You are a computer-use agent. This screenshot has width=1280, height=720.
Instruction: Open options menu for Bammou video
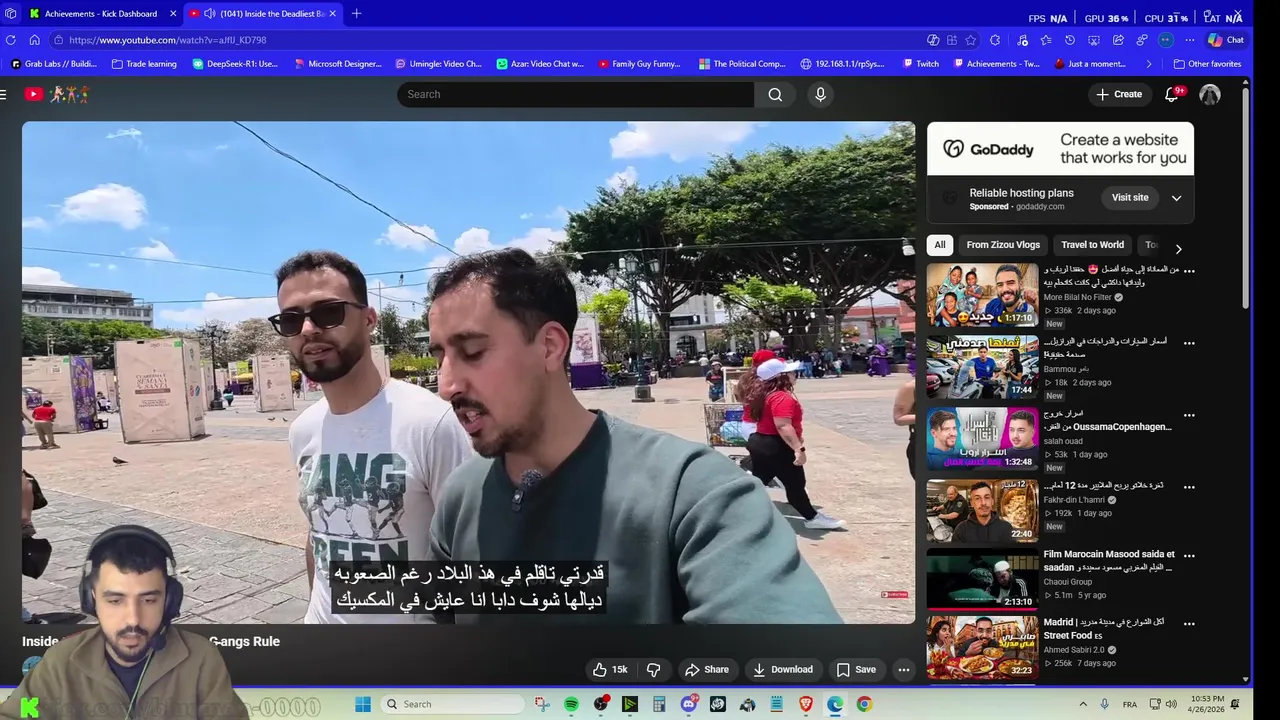point(1189,343)
